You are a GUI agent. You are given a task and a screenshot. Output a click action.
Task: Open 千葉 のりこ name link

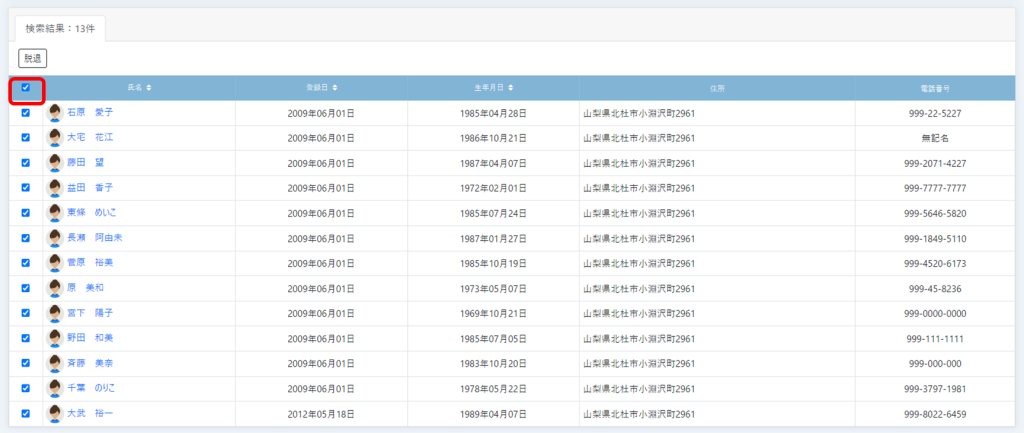click(90, 388)
